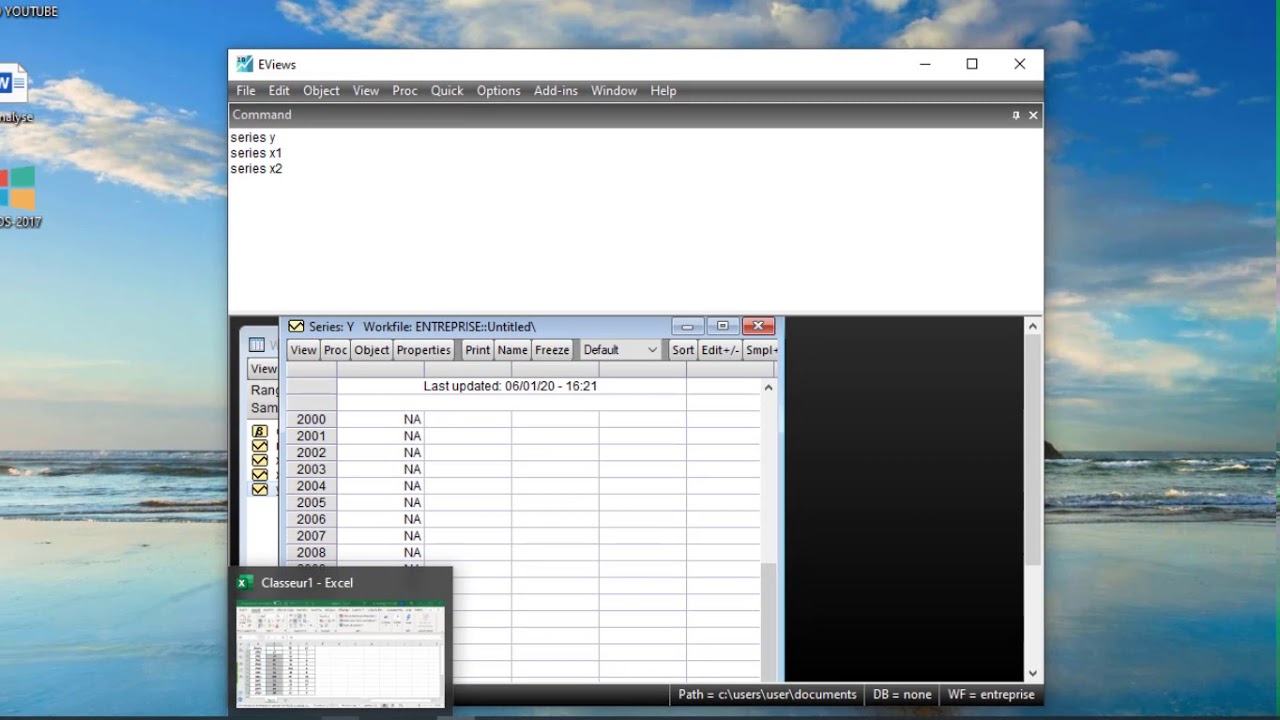Open the Add-ins menu
Image resolution: width=1280 pixels, height=720 pixels.
point(556,91)
